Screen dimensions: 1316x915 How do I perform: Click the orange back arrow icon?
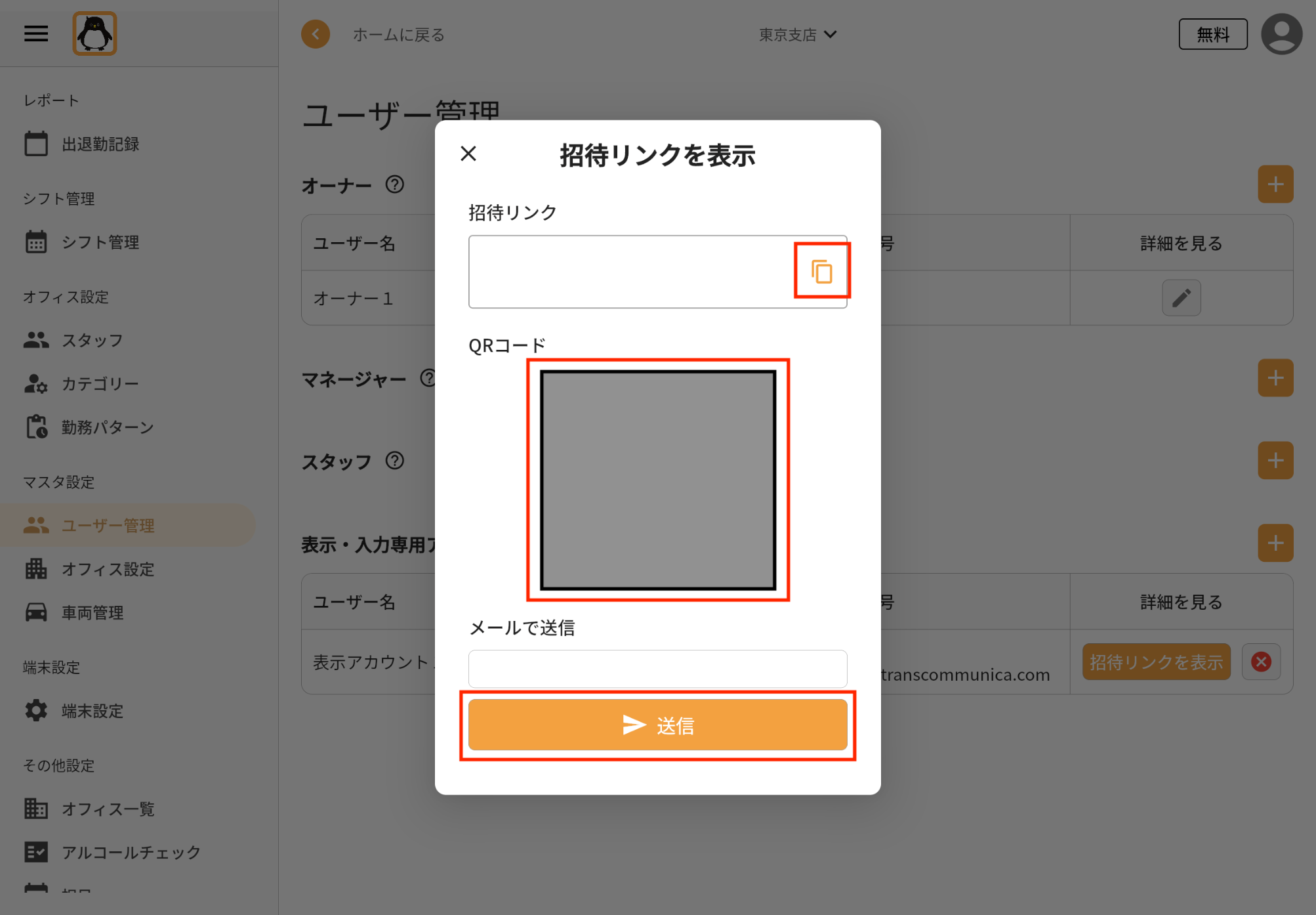pos(316,34)
